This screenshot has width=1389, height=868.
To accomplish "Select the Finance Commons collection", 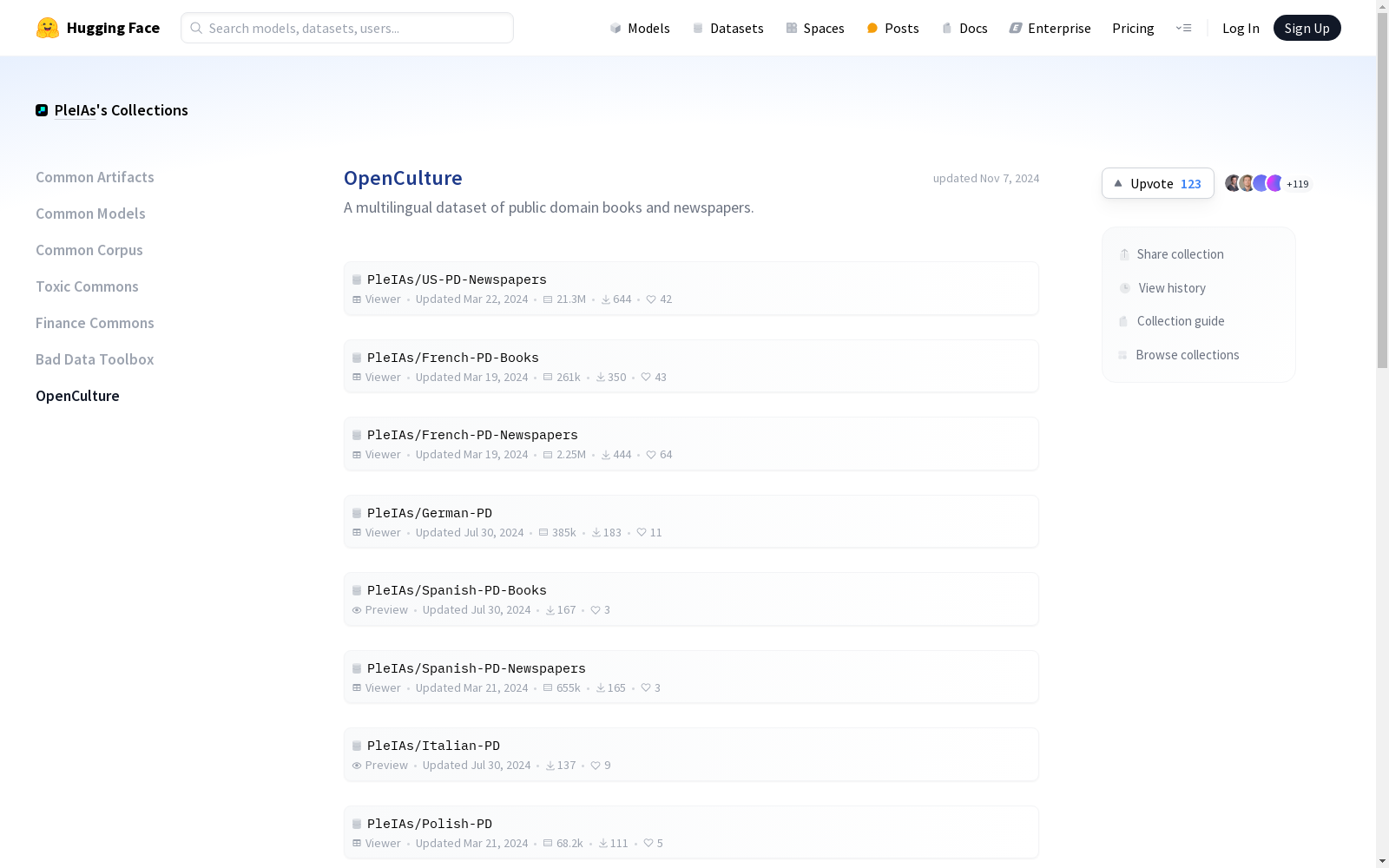I will pyautogui.click(x=95, y=323).
